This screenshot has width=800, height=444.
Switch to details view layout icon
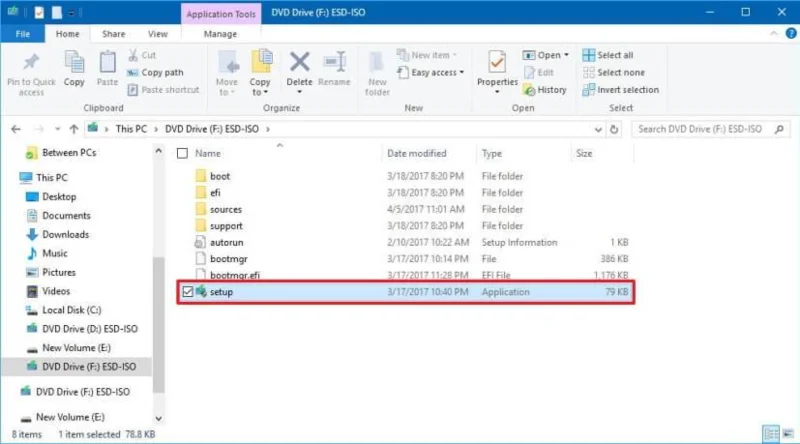pyautogui.click(x=771, y=434)
